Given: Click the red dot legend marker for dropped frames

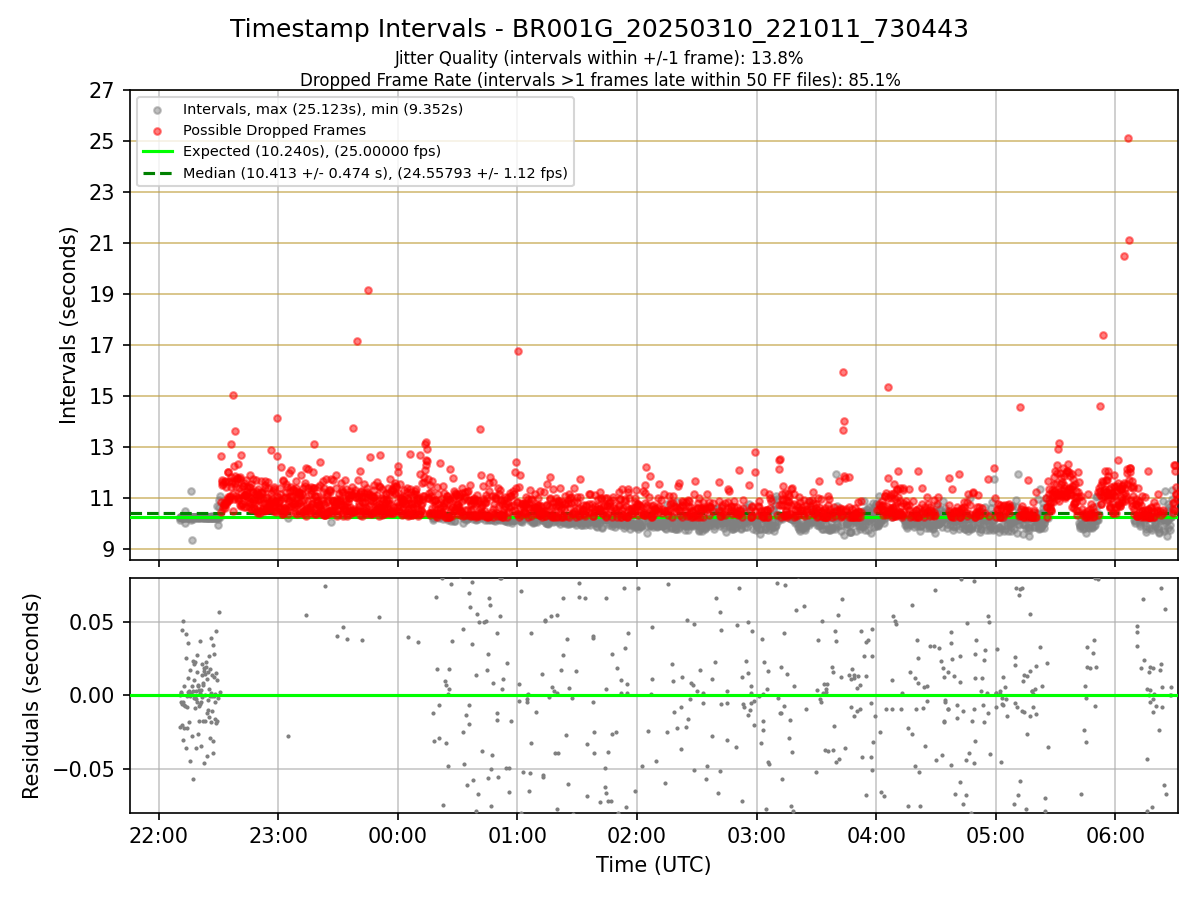Looking at the screenshot, I should click(158, 130).
